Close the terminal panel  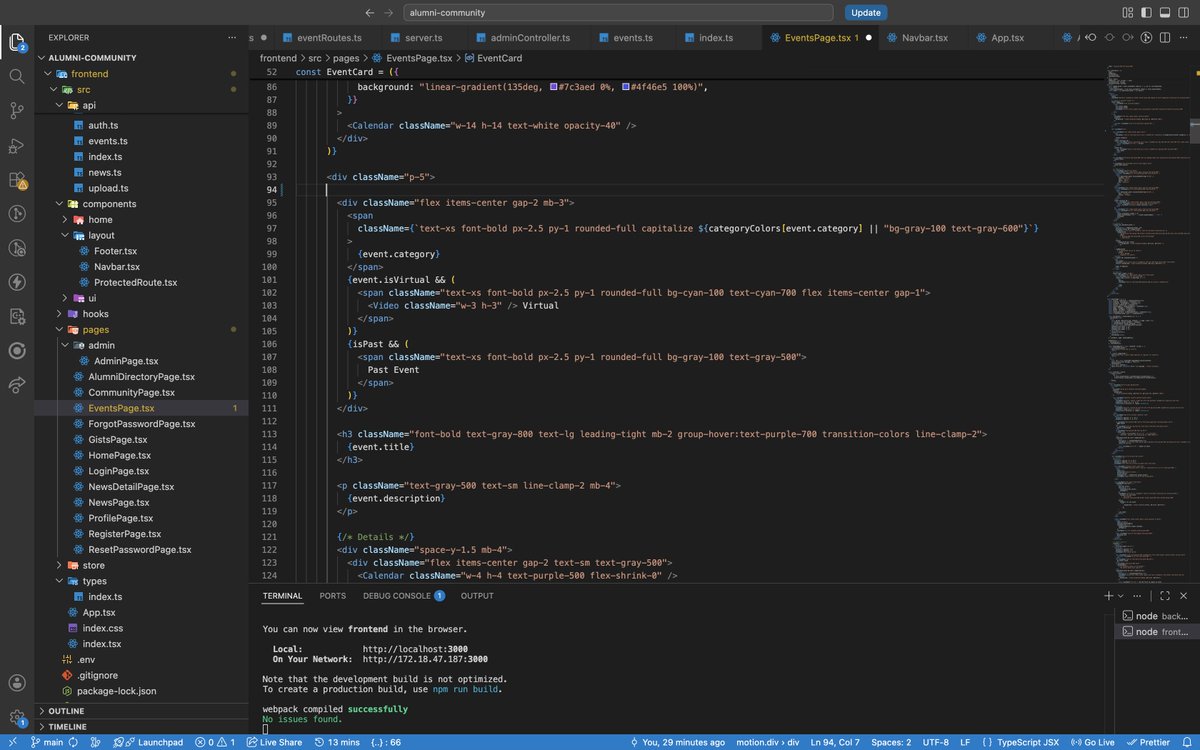point(1185,595)
